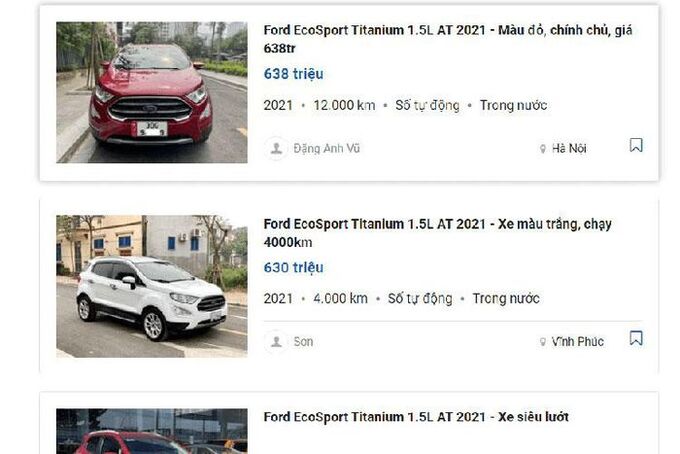The image size is (680, 454).
Task: Open white Ford EcoSport thumbnail photo
Action: click(x=151, y=285)
